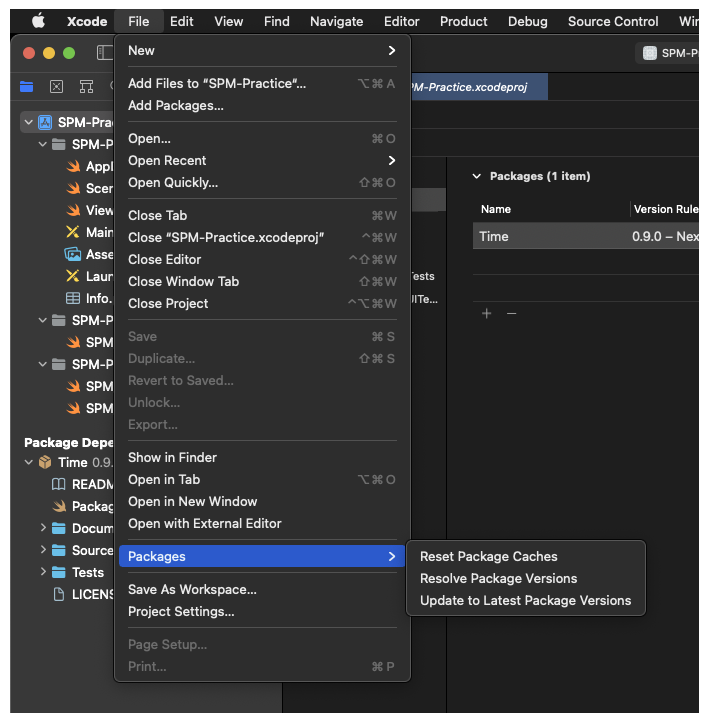Open the Product menu
This screenshot has height=726, width=710.
tap(463, 21)
